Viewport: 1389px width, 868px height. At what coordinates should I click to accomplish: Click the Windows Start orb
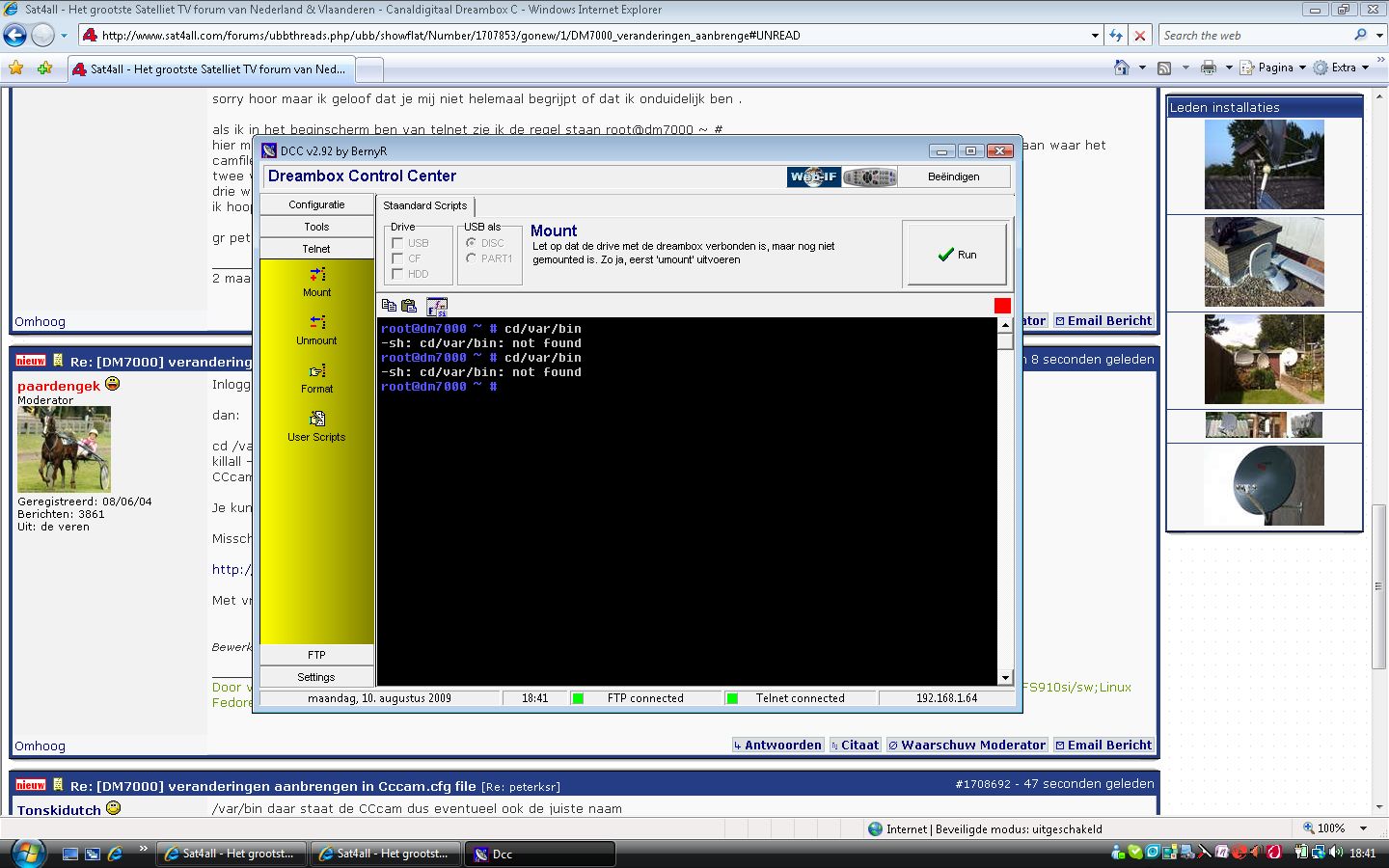(27, 853)
